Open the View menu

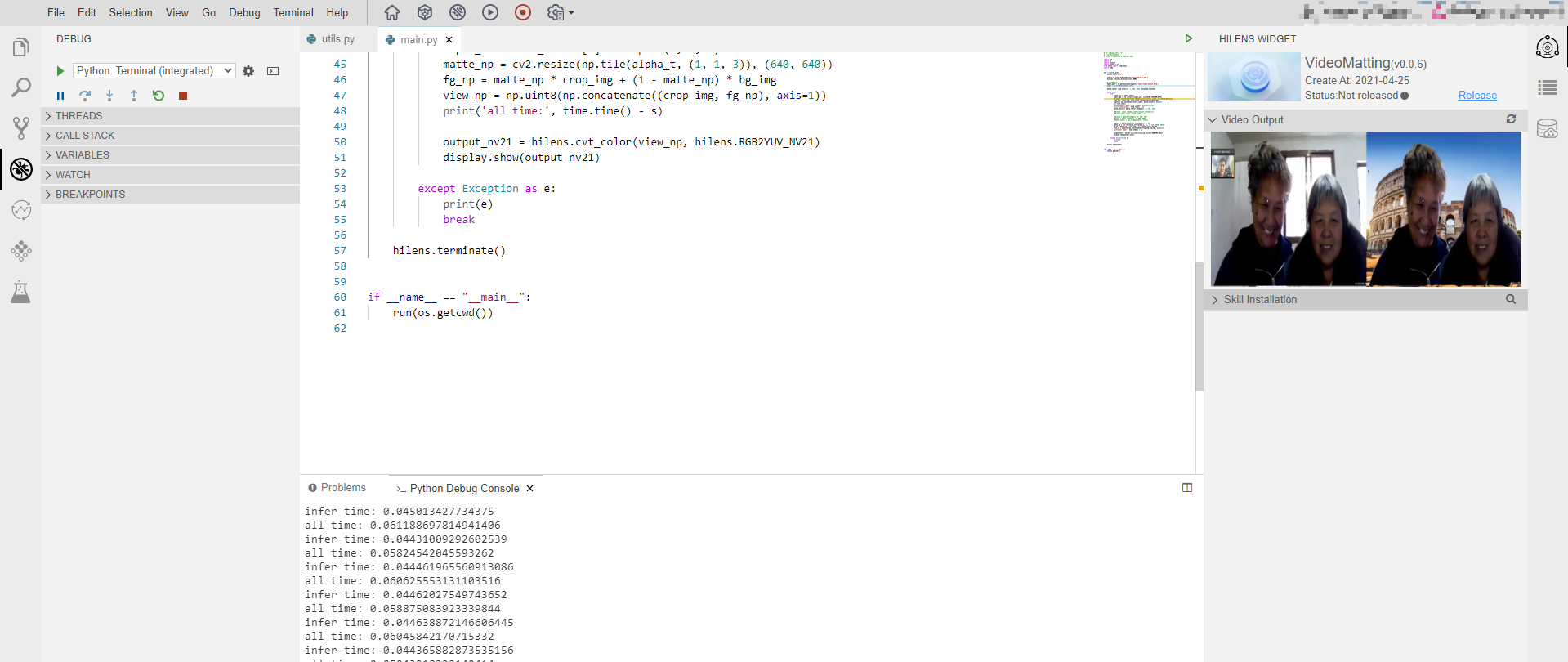[x=177, y=12]
